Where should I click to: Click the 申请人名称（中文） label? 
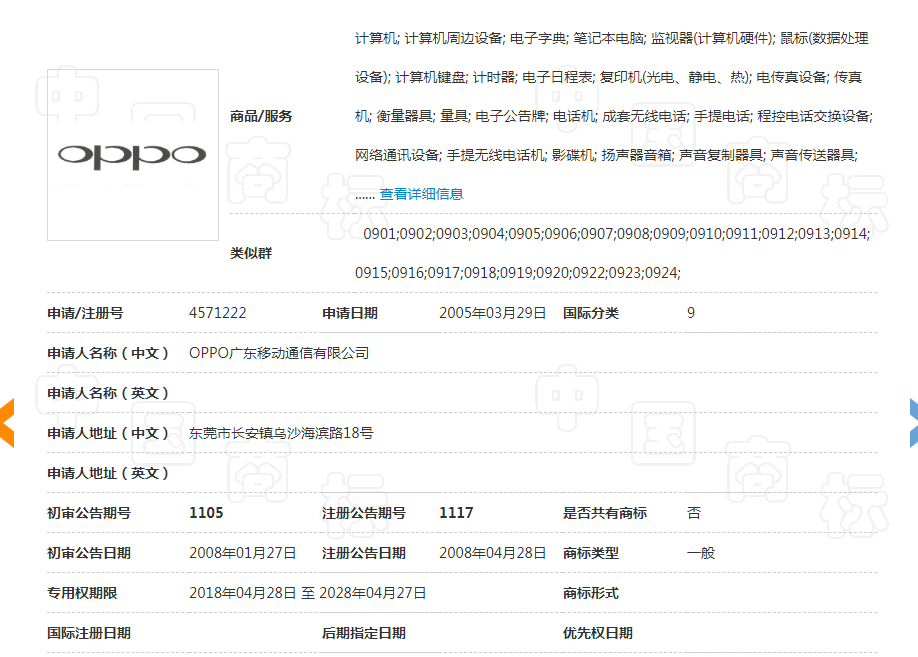[x=108, y=353]
